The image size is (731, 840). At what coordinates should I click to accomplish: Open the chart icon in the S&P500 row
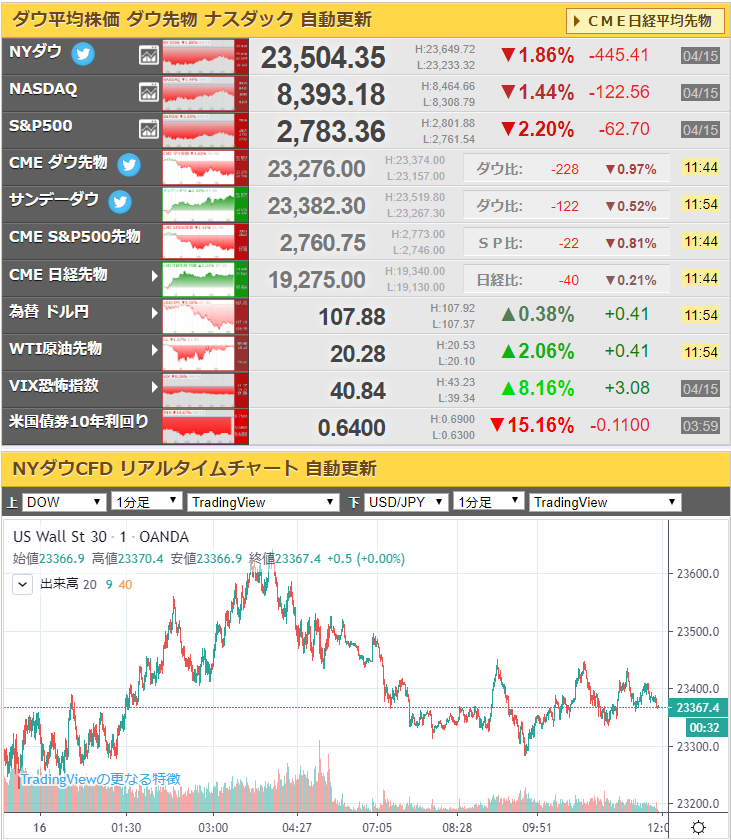coord(149,129)
